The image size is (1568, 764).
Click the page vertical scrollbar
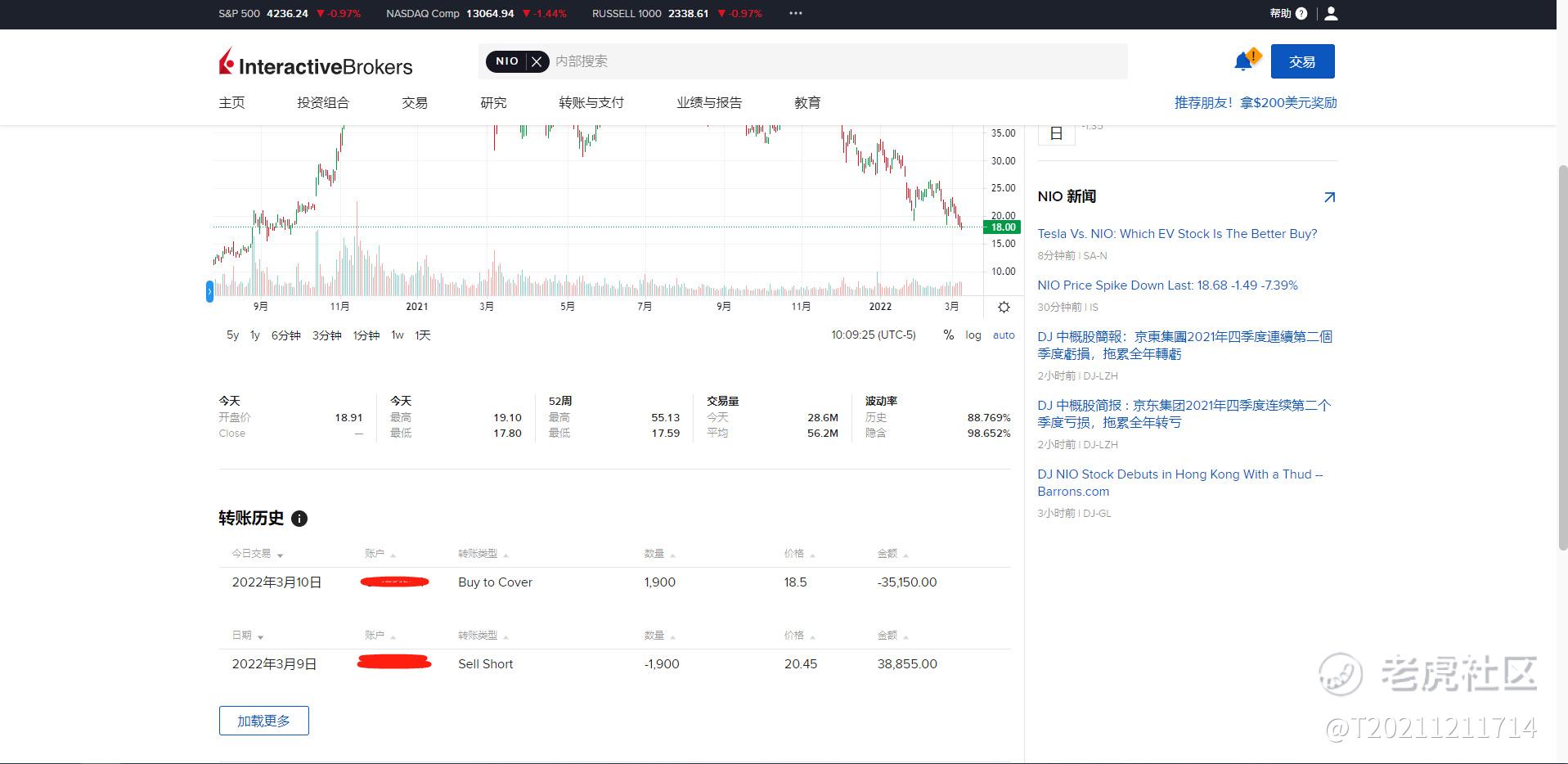pyautogui.click(x=1563, y=357)
